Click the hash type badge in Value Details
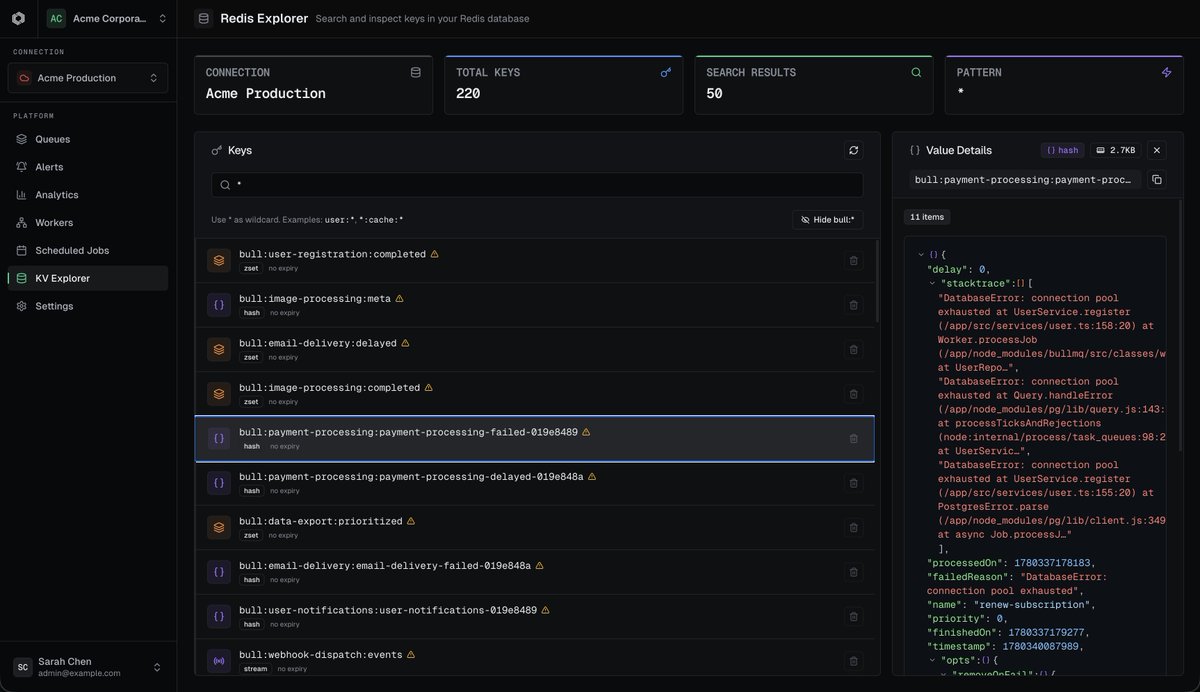1200x692 pixels. [x=1062, y=150]
